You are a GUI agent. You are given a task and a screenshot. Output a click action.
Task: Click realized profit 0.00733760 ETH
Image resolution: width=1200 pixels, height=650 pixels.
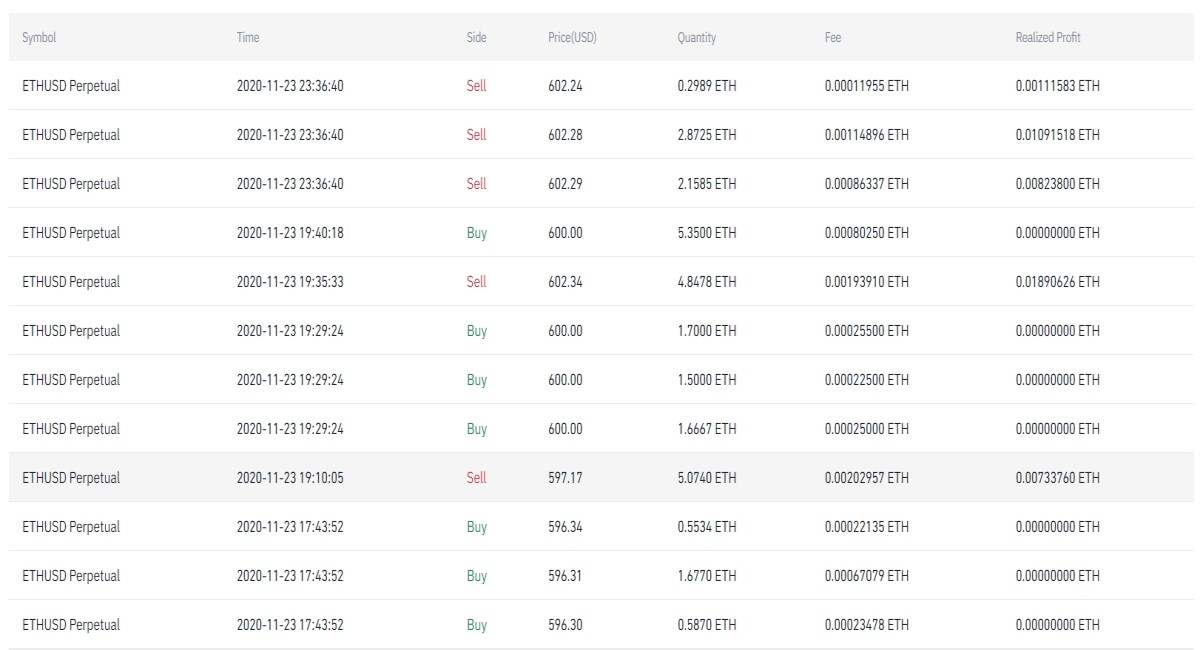coord(1057,478)
